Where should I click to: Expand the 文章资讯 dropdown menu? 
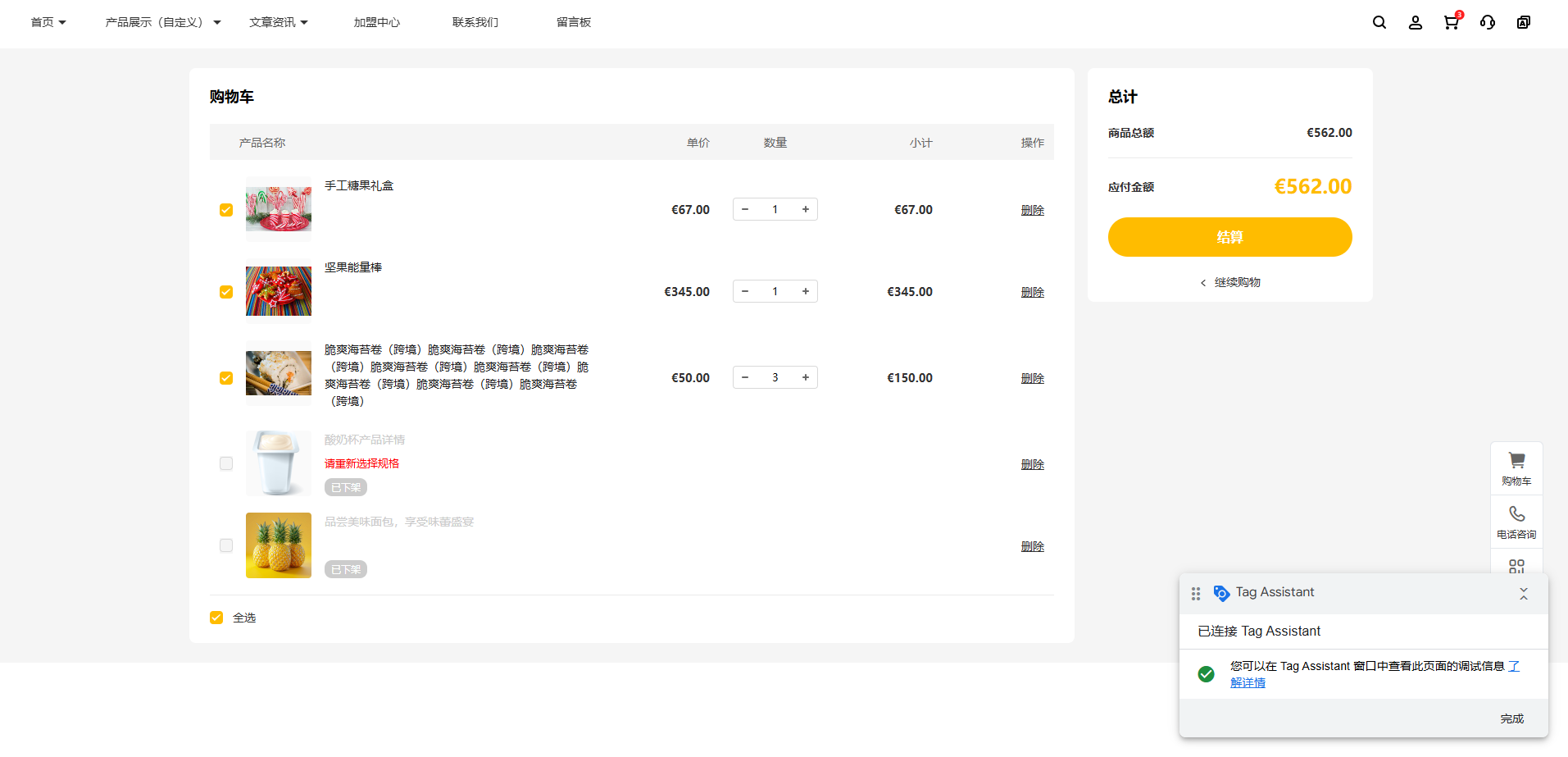click(x=279, y=23)
